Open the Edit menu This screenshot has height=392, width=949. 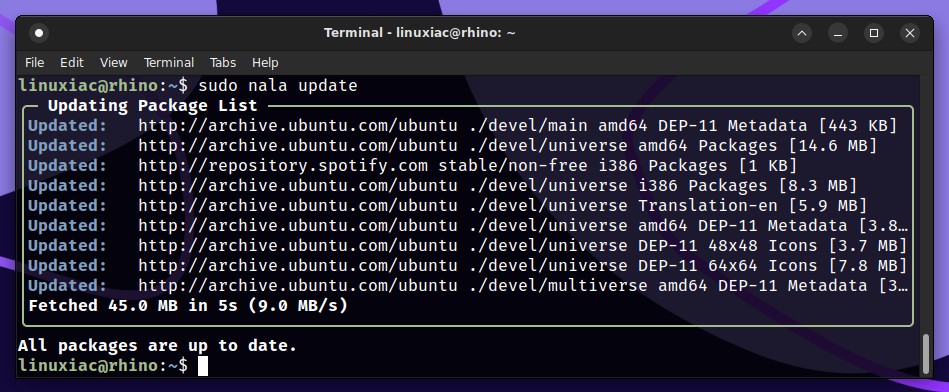click(71, 63)
